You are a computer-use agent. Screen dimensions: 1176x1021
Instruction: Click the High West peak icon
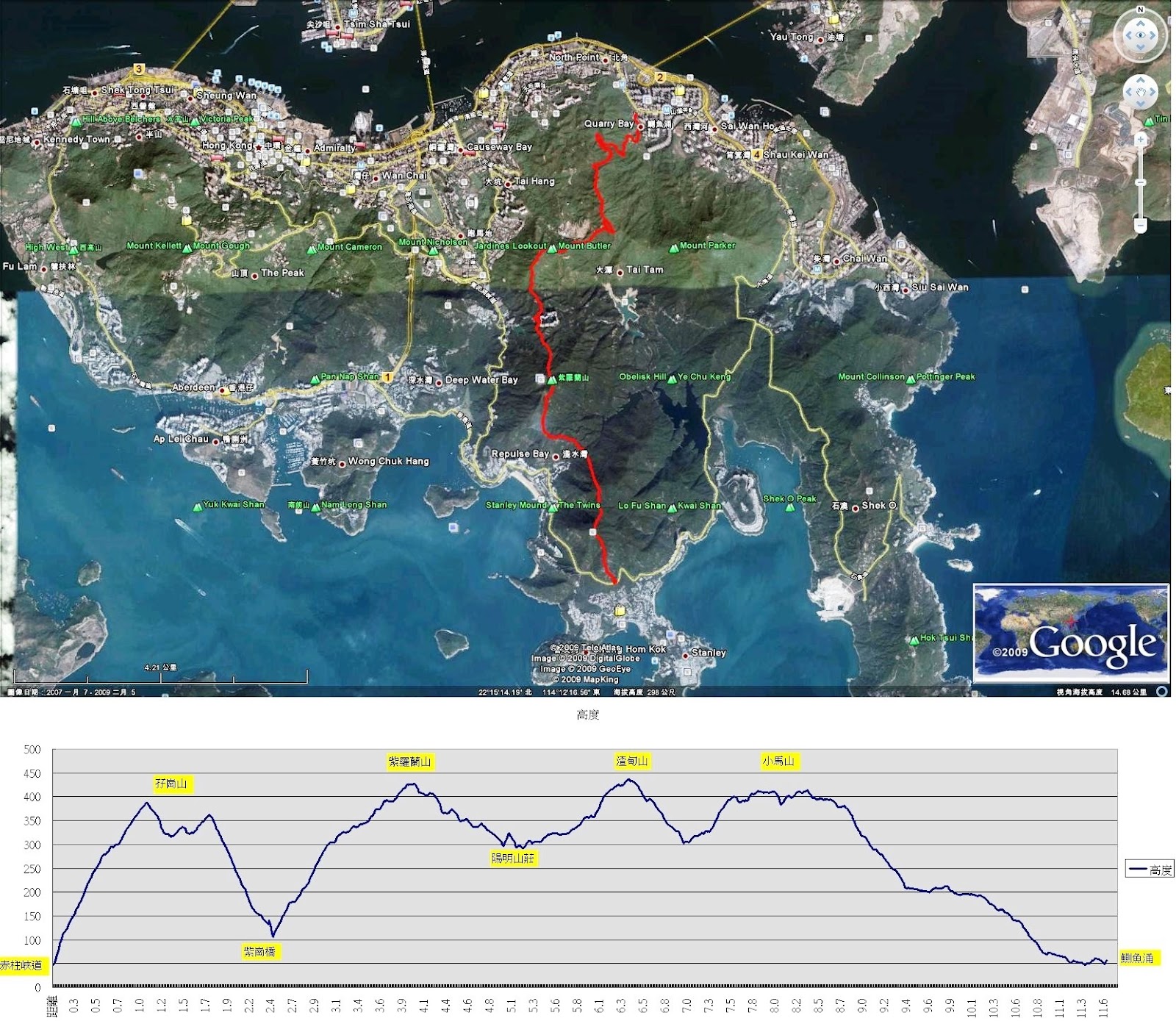pos(73,250)
